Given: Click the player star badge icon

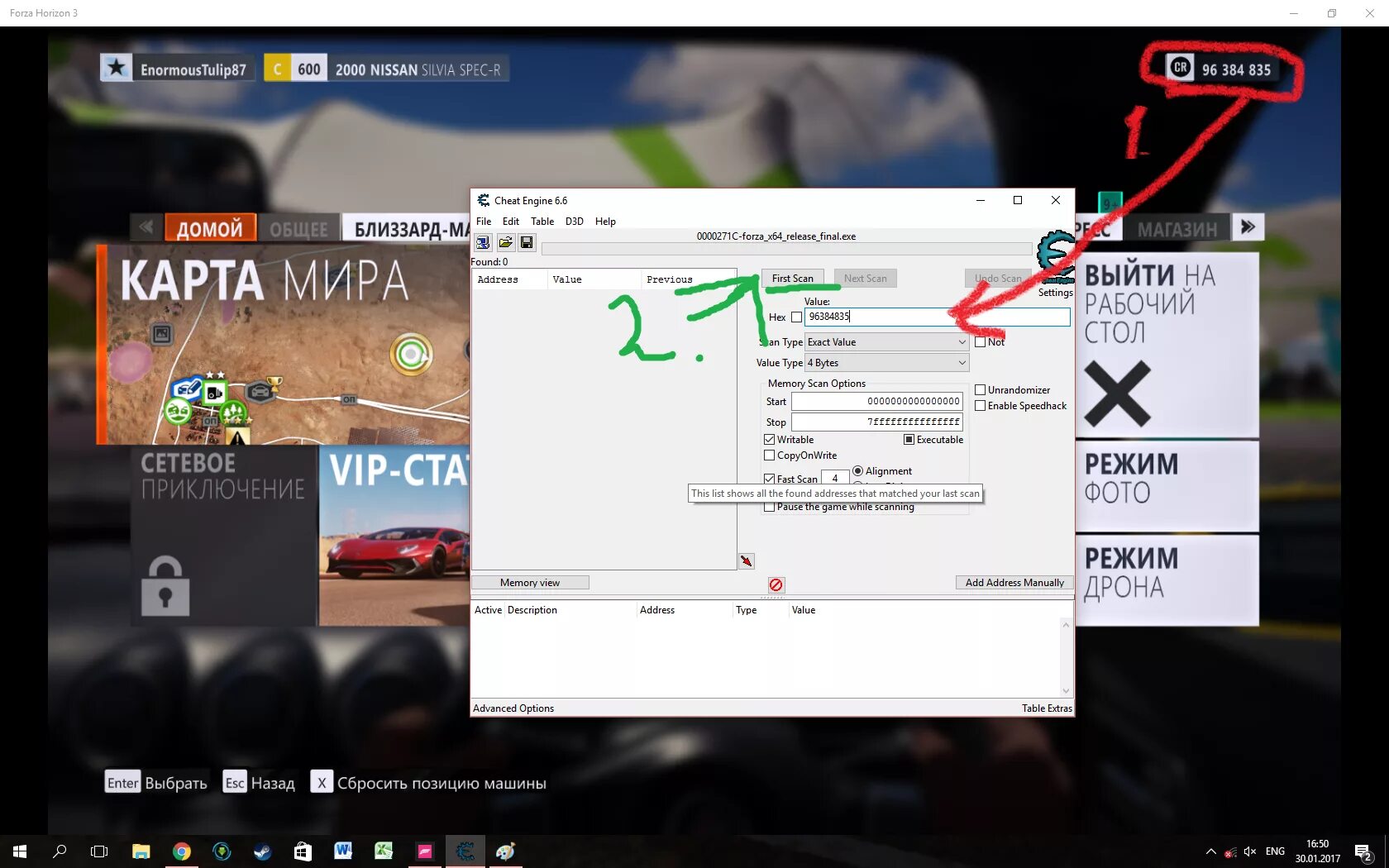Looking at the screenshot, I should (117, 68).
